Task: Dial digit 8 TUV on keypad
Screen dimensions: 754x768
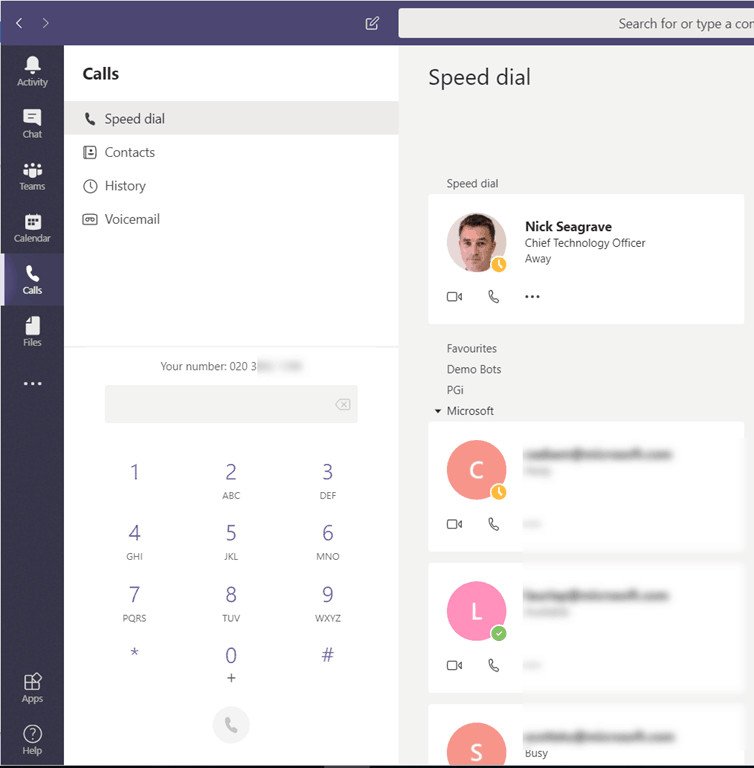Action: [231, 603]
